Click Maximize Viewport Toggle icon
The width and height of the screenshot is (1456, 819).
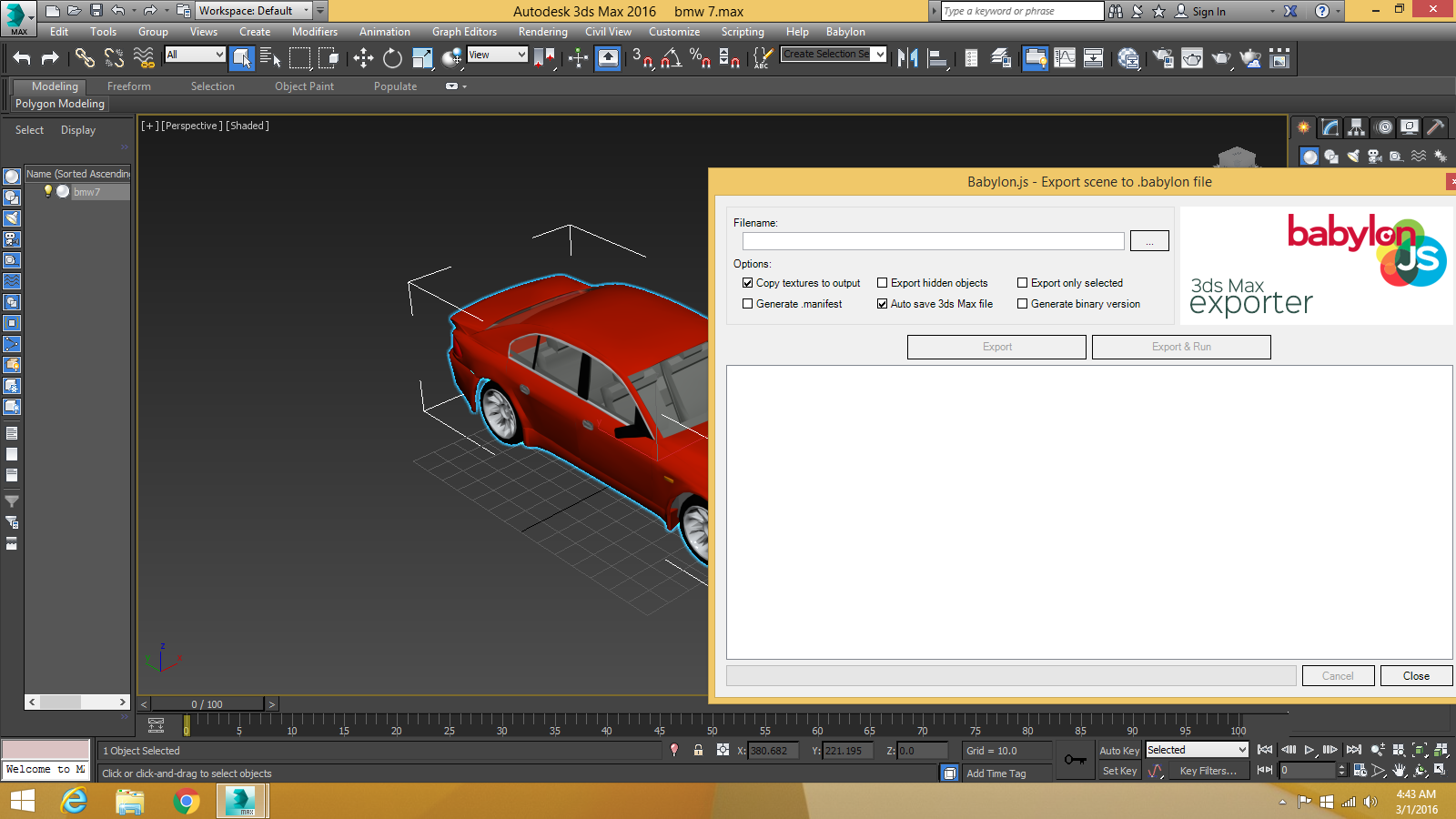point(1440,770)
